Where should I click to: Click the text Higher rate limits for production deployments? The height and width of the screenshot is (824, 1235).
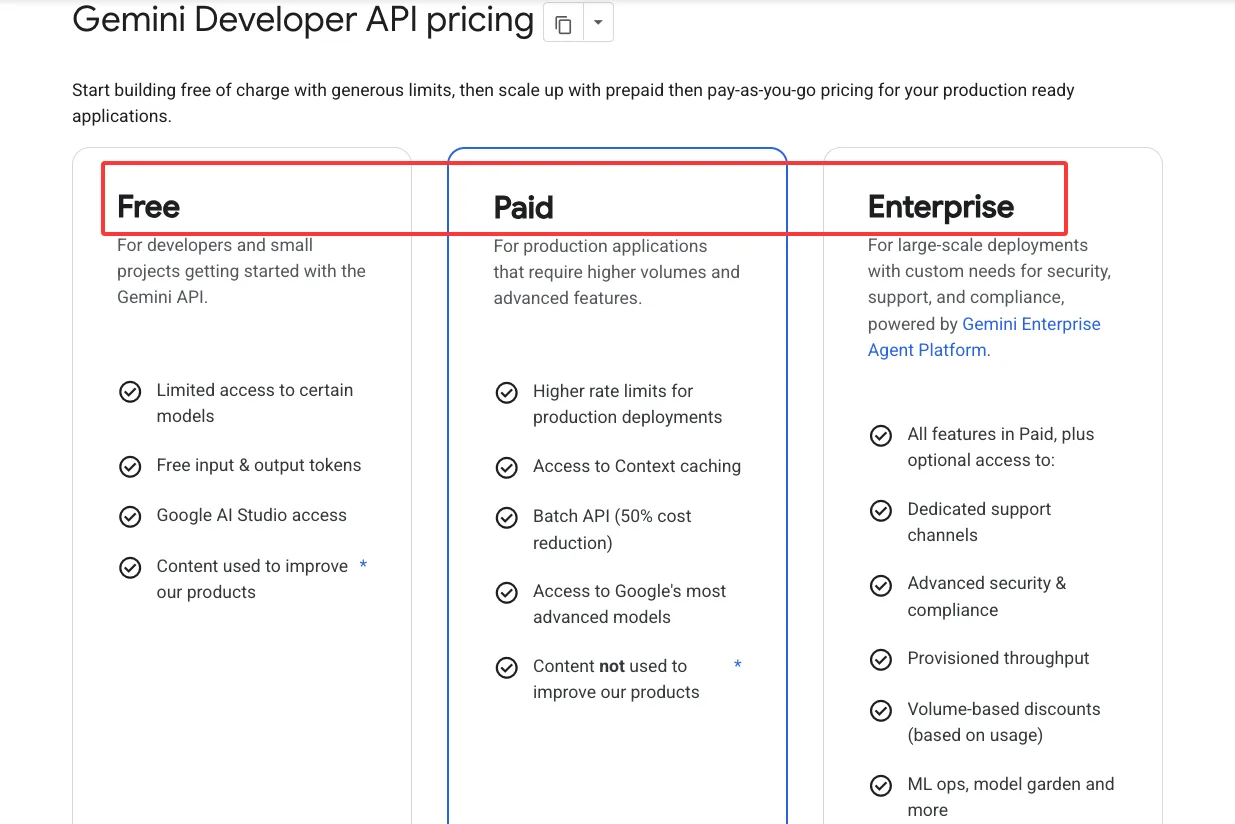(x=628, y=404)
